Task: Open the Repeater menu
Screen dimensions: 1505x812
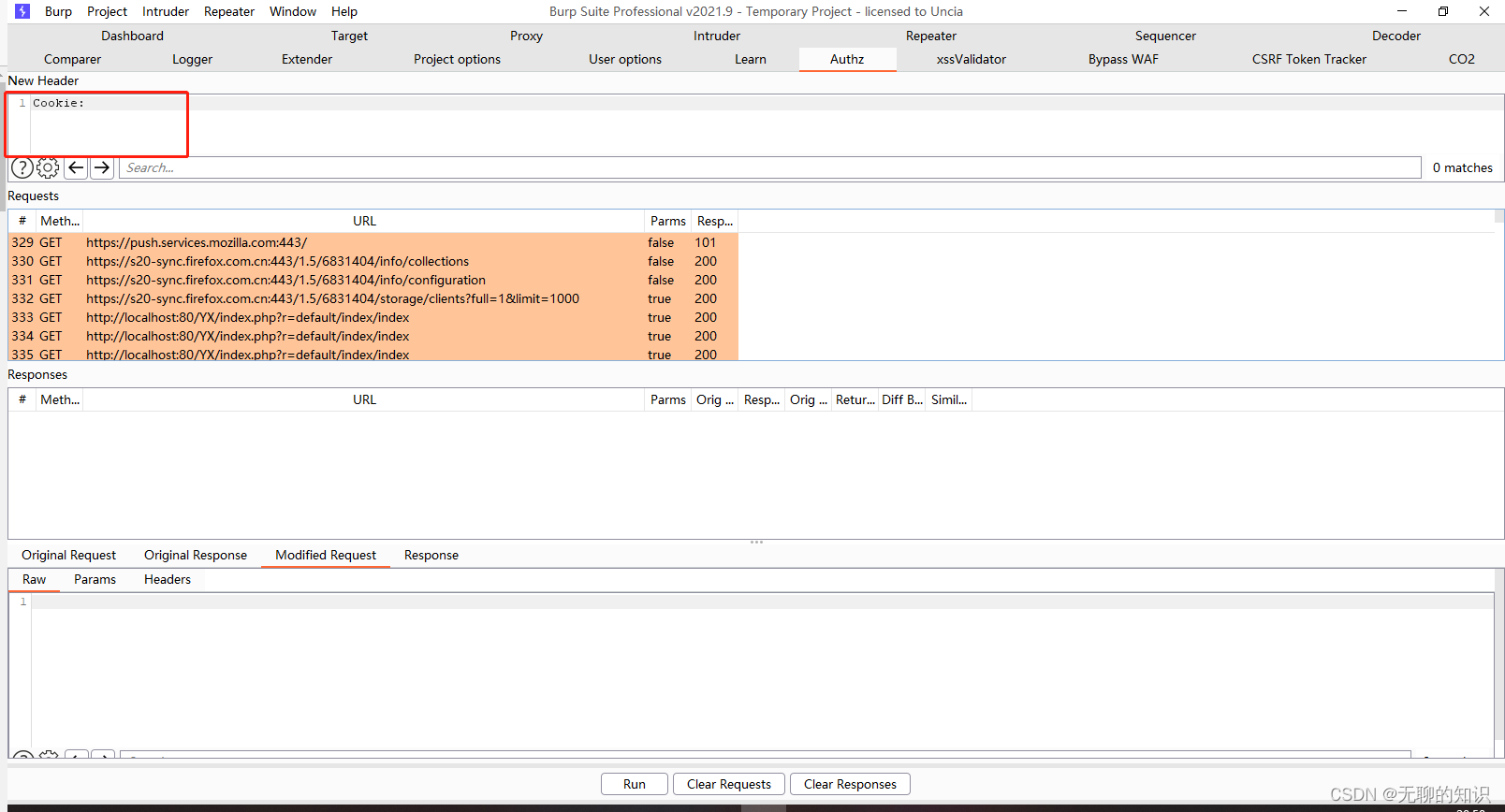Action: [x=229, y=11]
